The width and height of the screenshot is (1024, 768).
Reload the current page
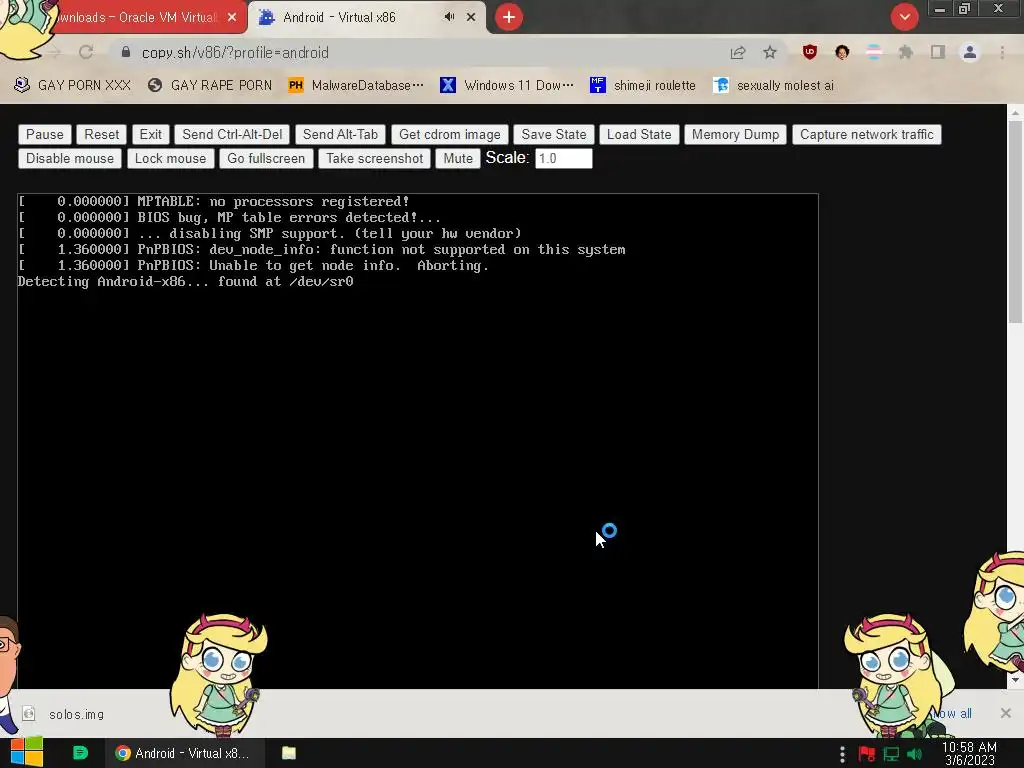tap(86, 52)
